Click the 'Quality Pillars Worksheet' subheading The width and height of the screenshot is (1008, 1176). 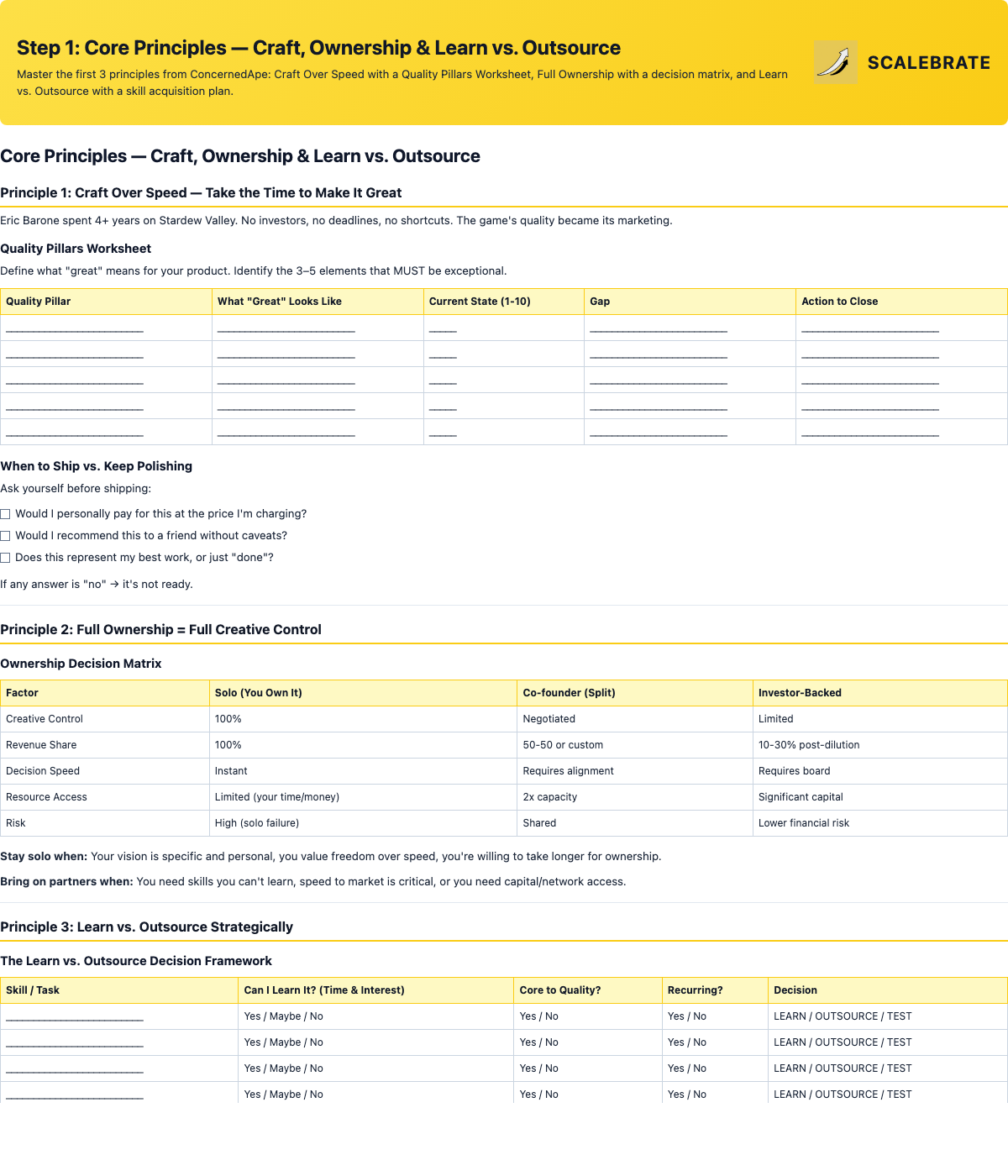(x=76, y=249)
